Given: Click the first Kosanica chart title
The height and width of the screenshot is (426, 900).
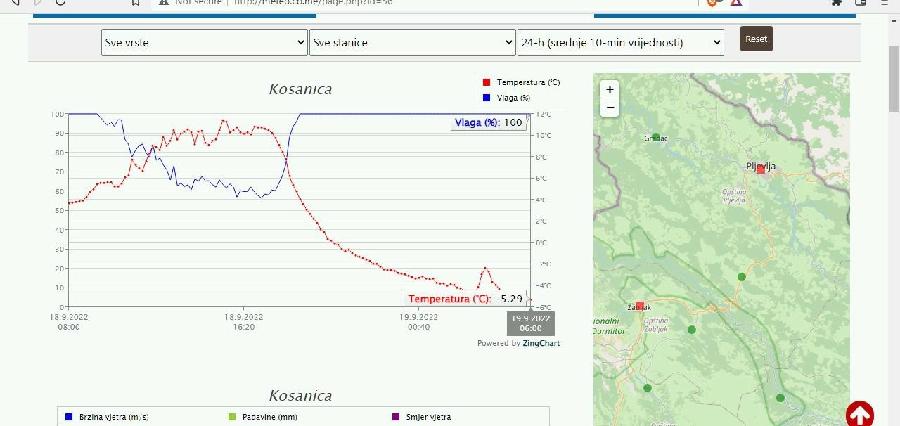Looking at the screenshot, I should pyautogui.click(x=300, y=89).
